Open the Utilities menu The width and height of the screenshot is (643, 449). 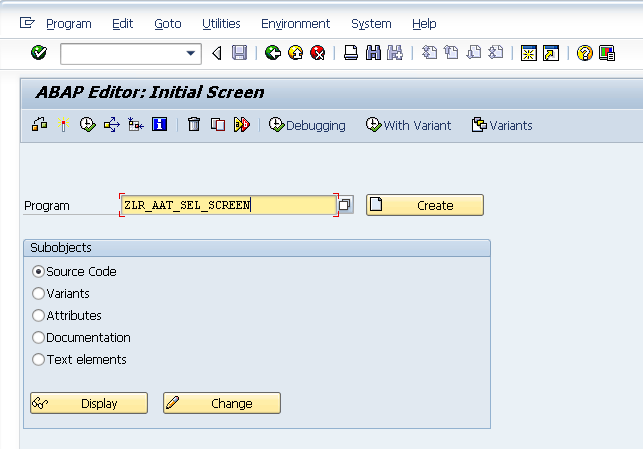221,24
